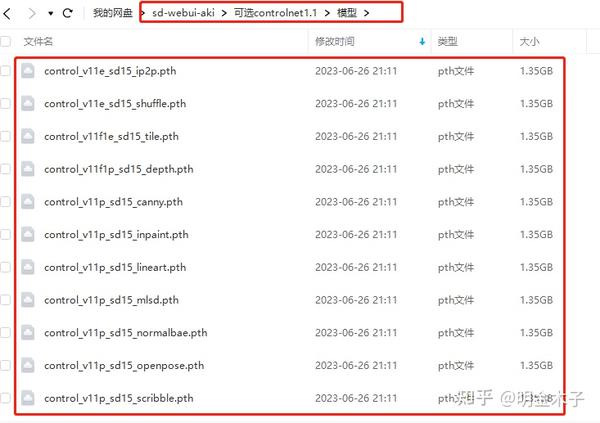The image size is (600, 423).
Task: Sort by the 大小 column header
Action: [529, 41]
